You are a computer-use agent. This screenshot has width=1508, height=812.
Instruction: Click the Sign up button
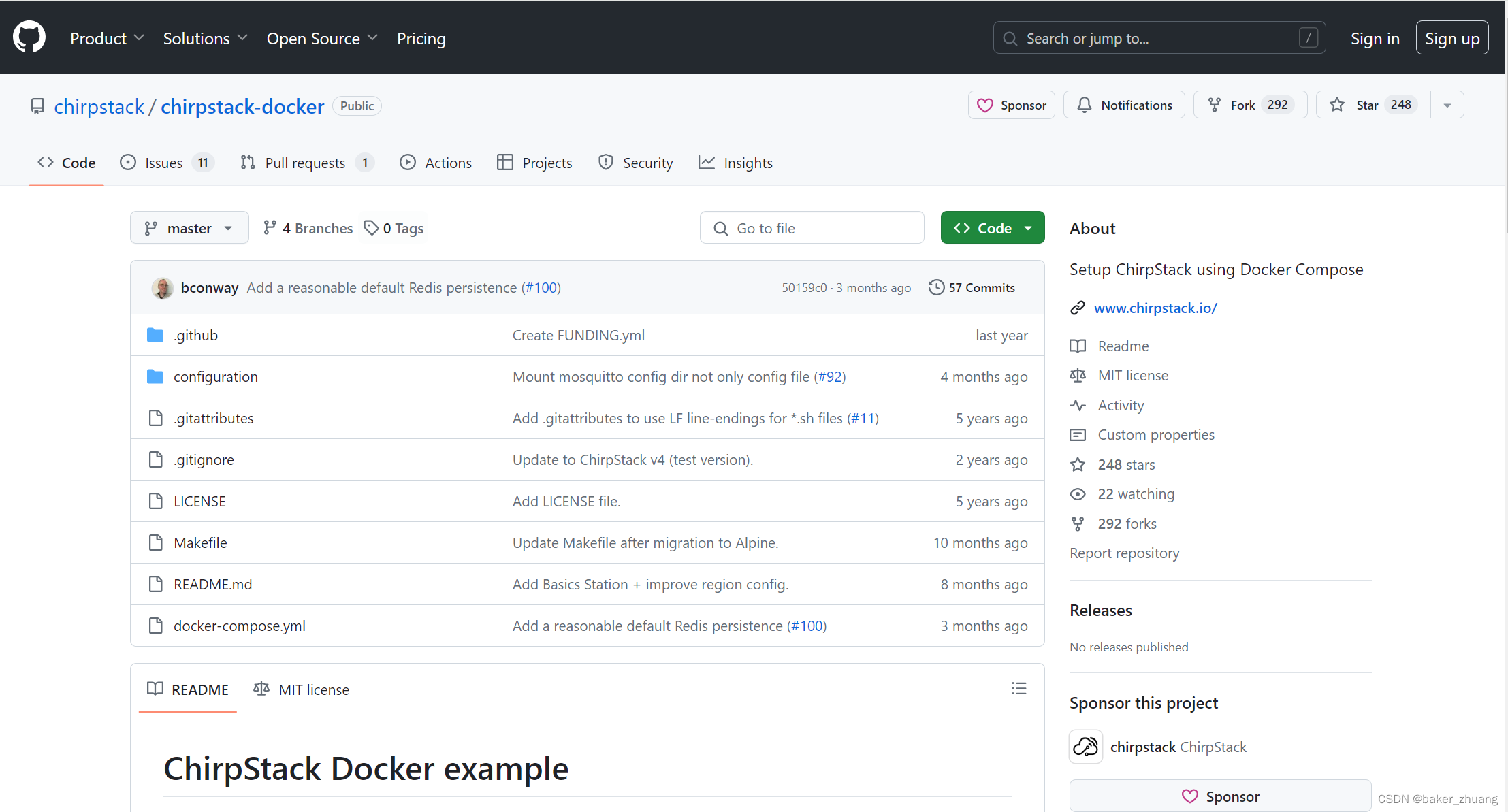[1451, 39]
